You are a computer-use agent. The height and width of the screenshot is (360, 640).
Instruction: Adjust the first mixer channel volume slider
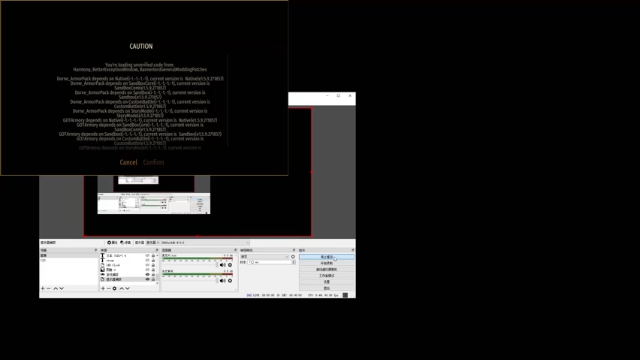point(189,265)
